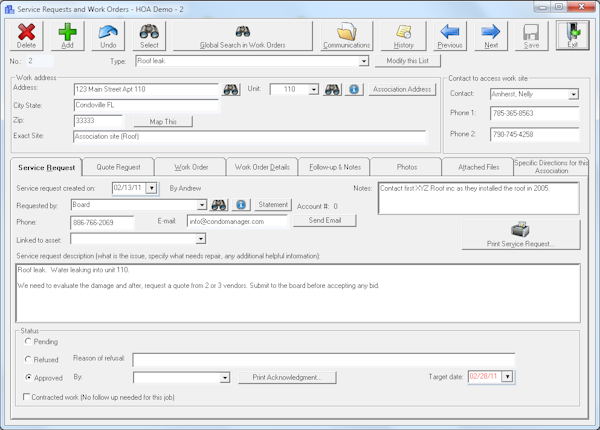Click the Zip field 33333

click(x=98, y=121)
